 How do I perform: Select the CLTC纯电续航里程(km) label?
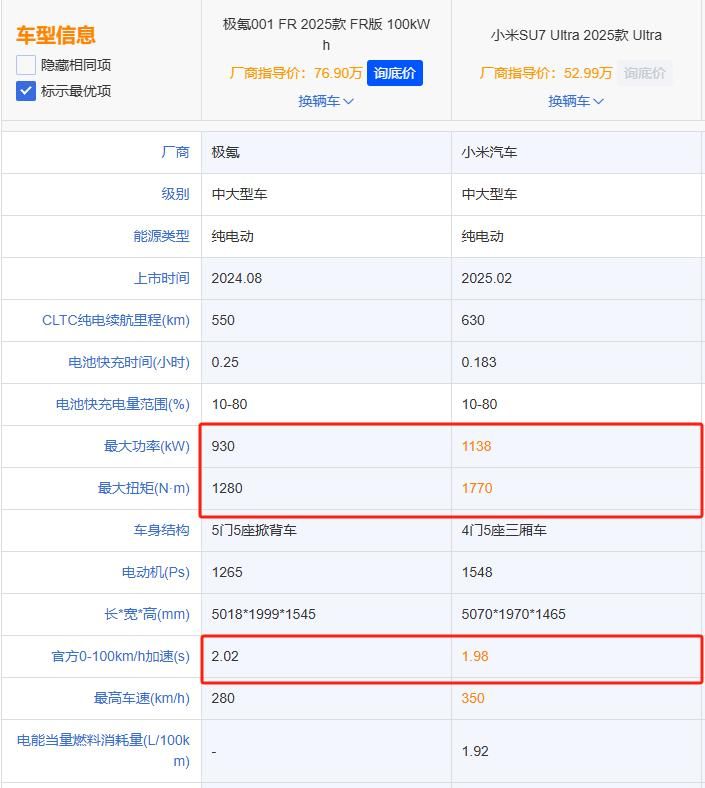click(x=116, y=320)
